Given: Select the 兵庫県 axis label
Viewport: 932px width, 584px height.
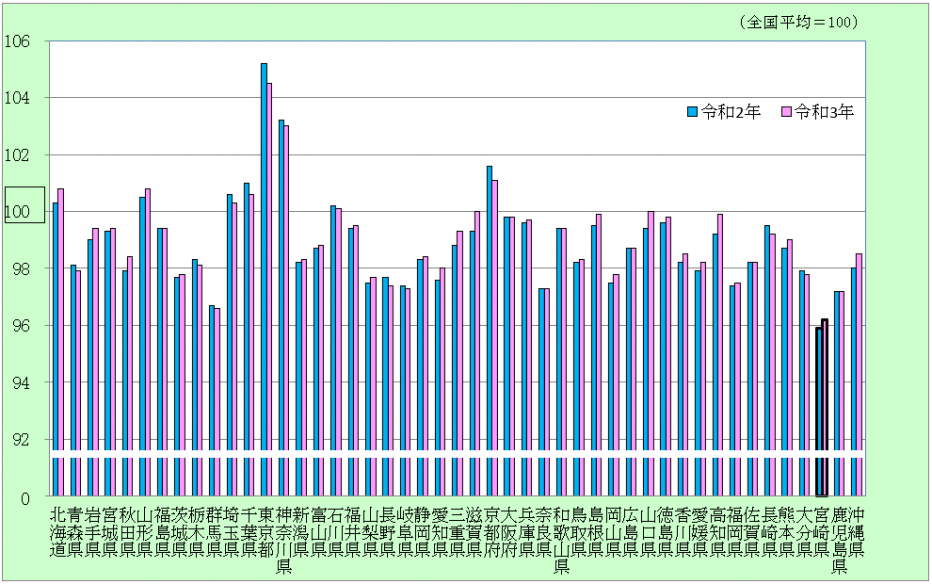Looking at the screenshot, I should pyautogui.click(x=527, y=532).
